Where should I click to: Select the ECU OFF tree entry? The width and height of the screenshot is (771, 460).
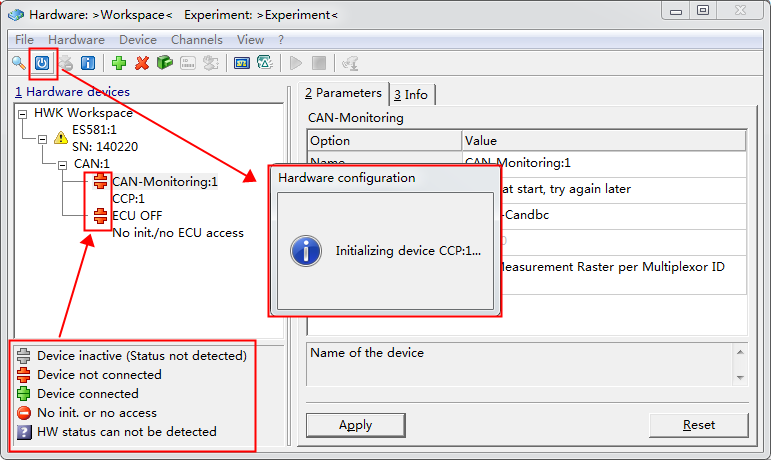coord(137,215)
